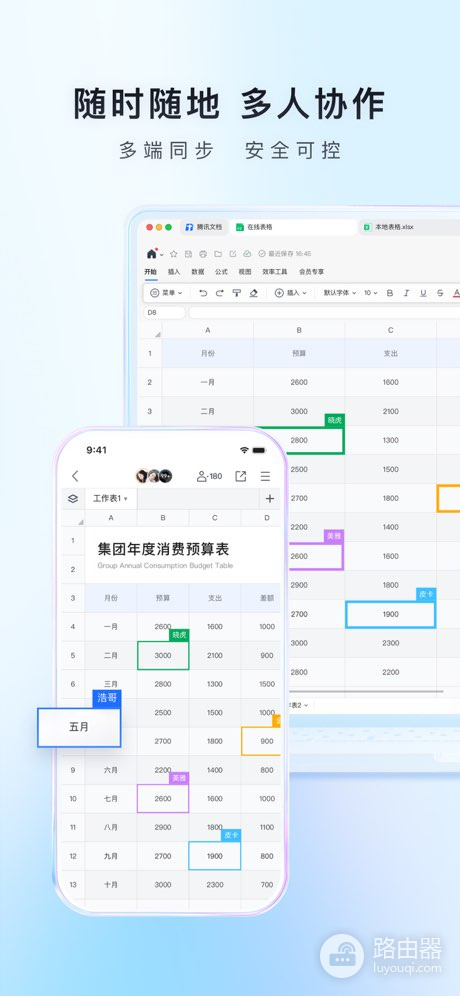Open collaborator avatars in the phone header

pyautogui.click(x=154, y=476)
